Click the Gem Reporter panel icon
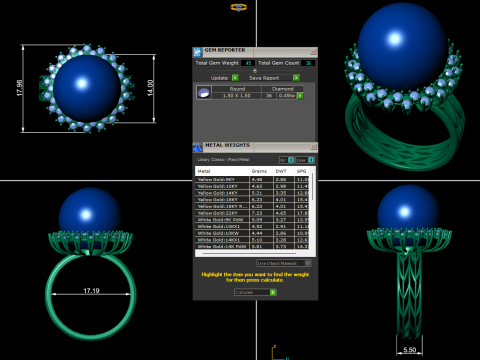Screen dimensions: 480x360 197,52
